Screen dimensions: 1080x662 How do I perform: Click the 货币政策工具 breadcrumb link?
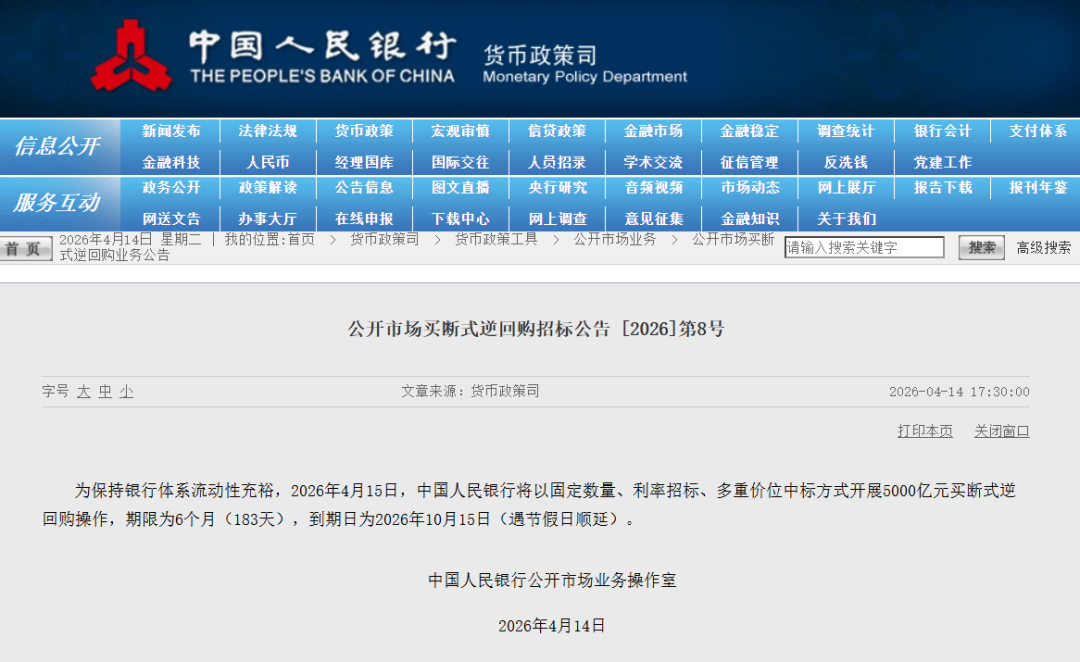point(496,239)
